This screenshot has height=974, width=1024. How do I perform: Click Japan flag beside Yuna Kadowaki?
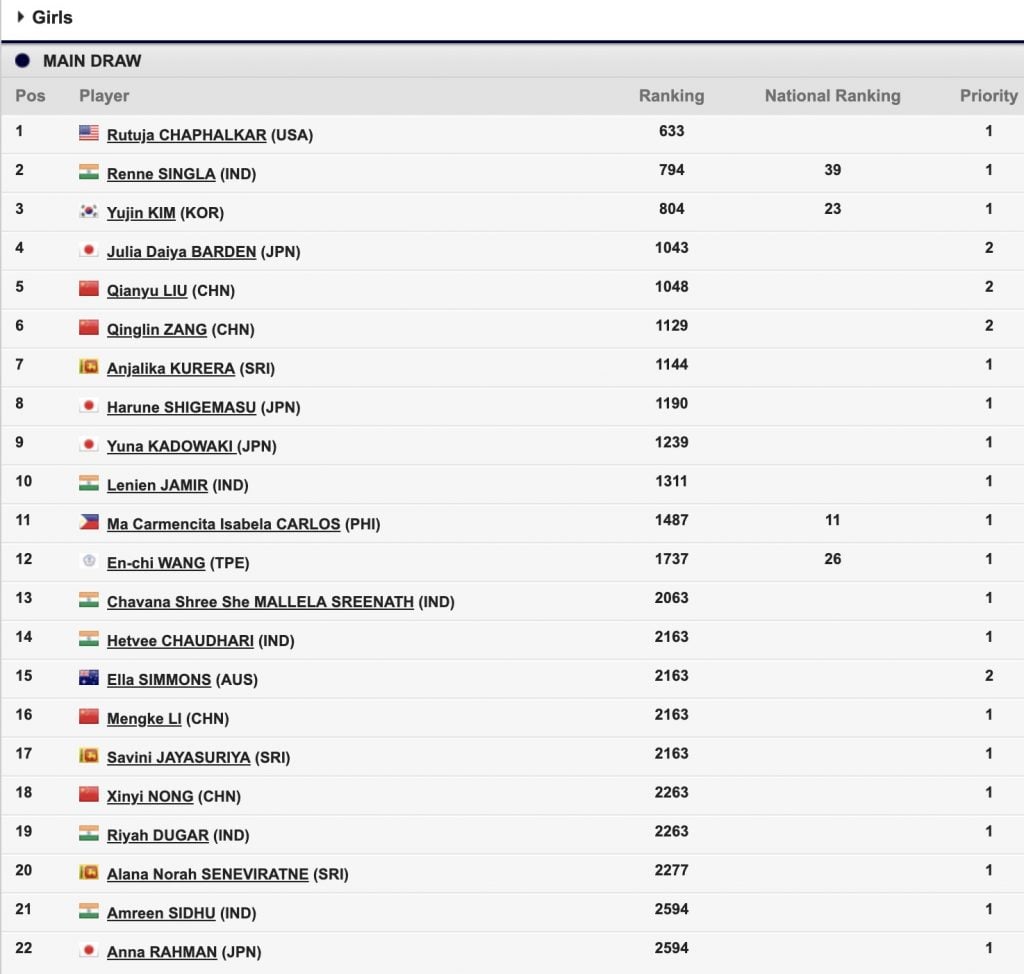89,444
